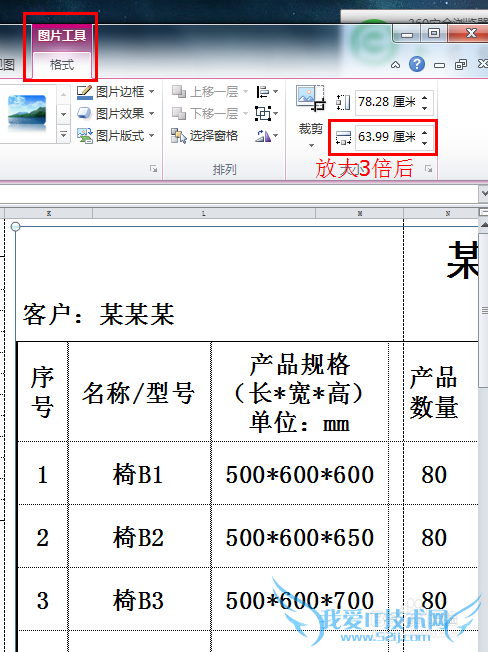Click the 名称/型号 header cell
The image size is (488, 652).
point(139,393)
